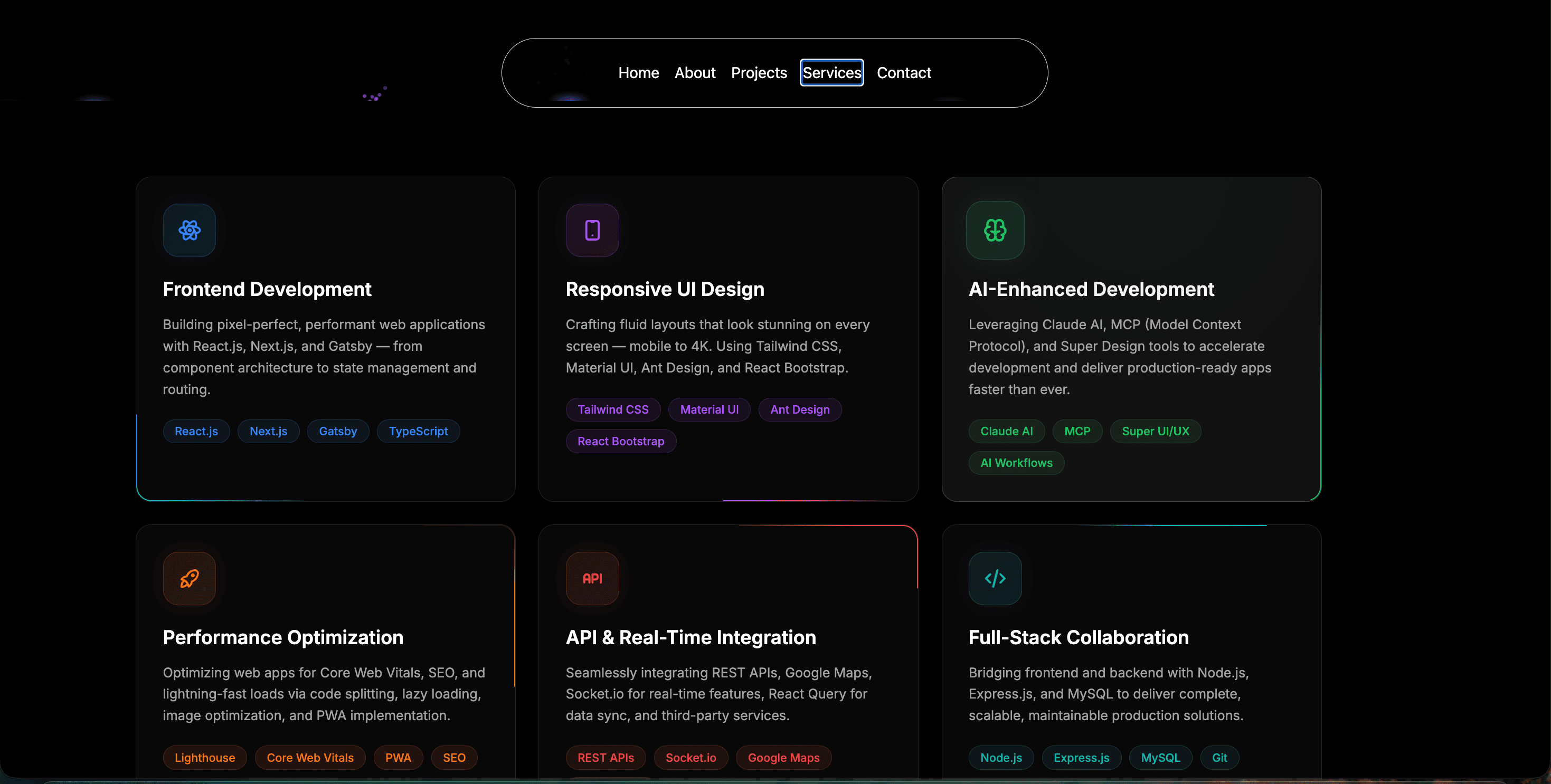Select the Gatsby tag
The image size is (1551, 784).
338,432
